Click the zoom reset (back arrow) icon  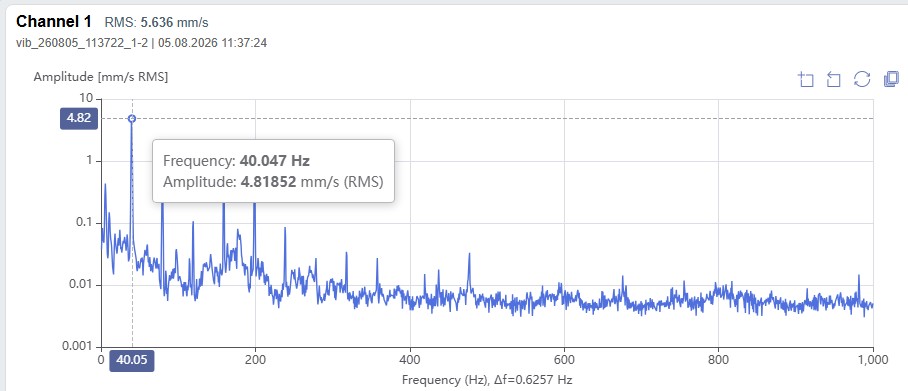(x=833, y=79)
